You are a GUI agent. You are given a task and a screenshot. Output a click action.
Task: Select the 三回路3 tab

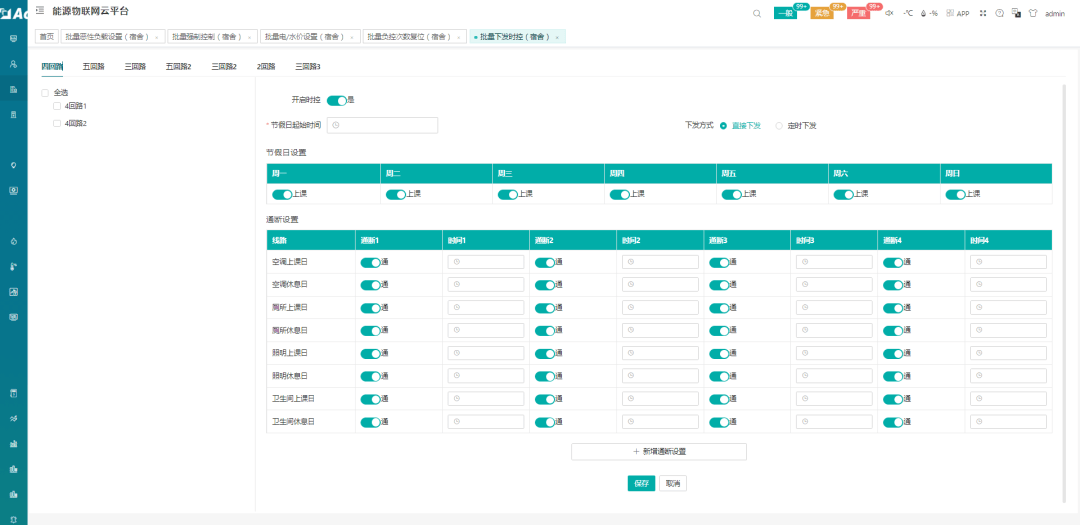point(308,67)
